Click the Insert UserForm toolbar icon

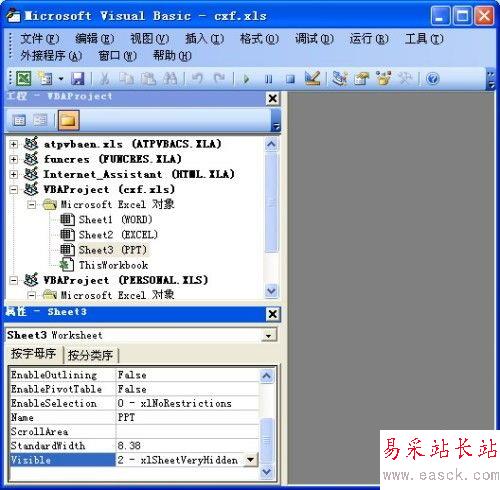click(x=45, y=79)
